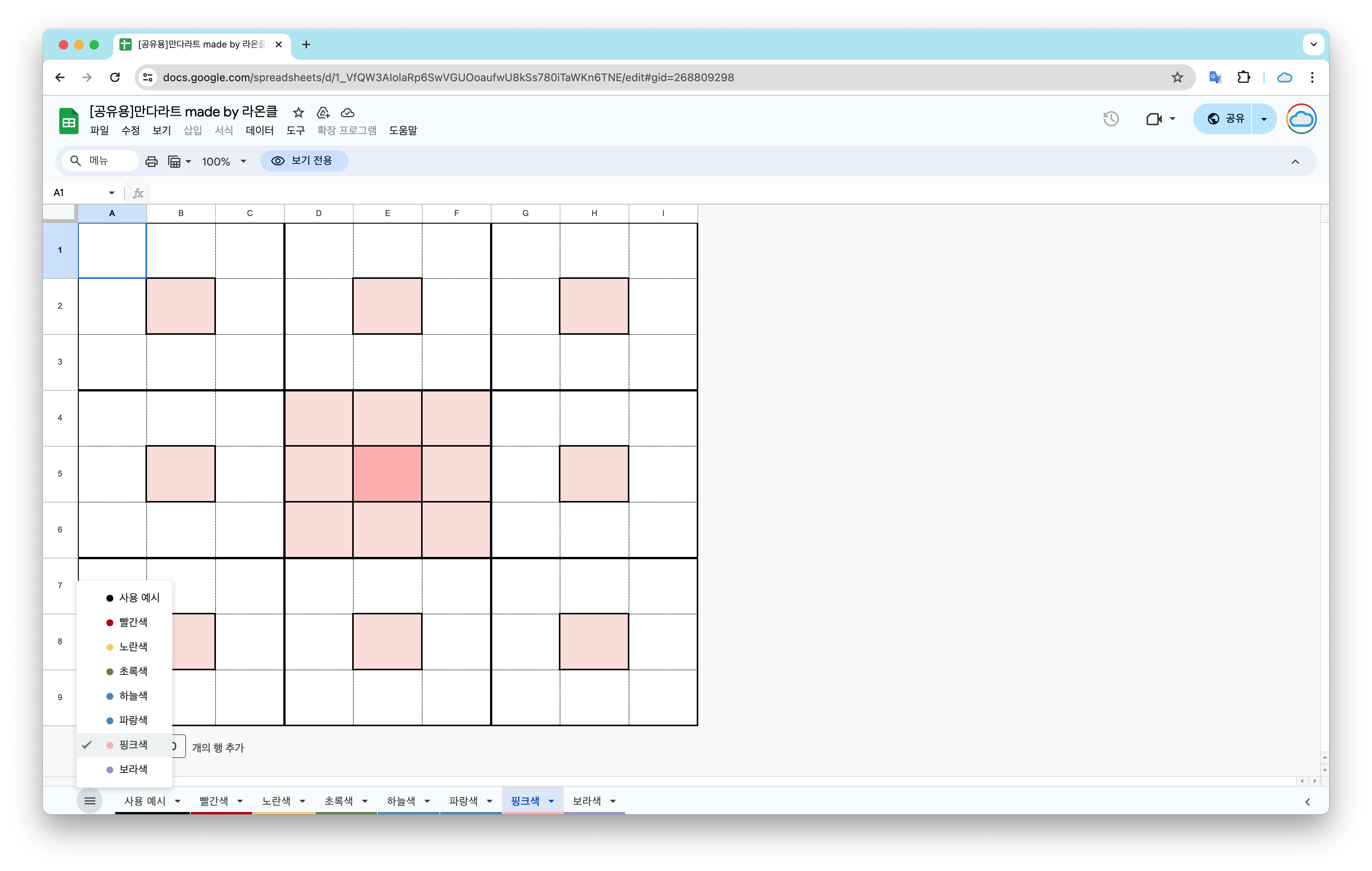1372x871 pixels.
Task: Open the all sheets list hamburger button
Action: tap(90, 801)
